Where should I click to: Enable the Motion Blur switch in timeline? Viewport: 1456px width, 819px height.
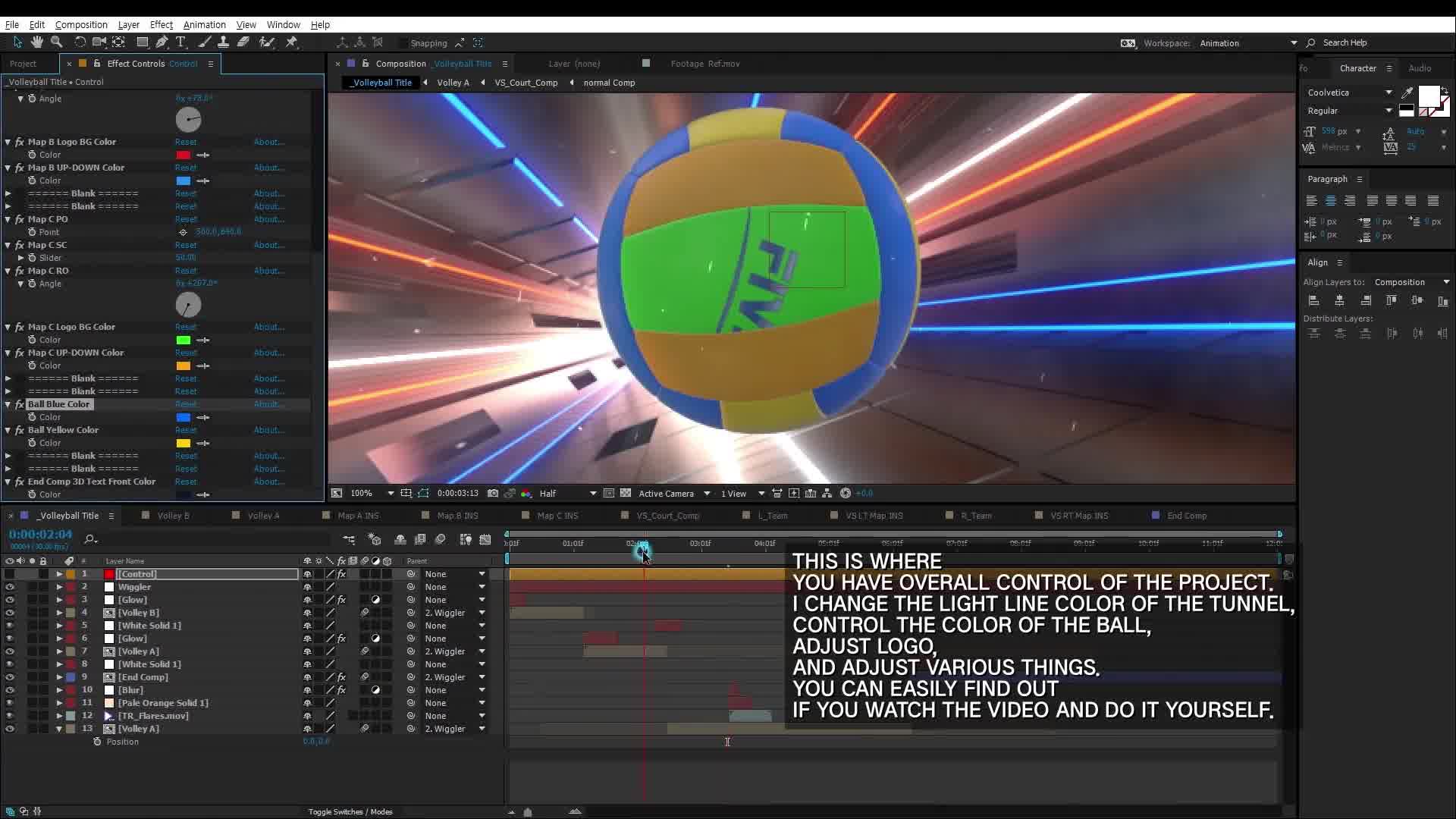pos(441,539)
